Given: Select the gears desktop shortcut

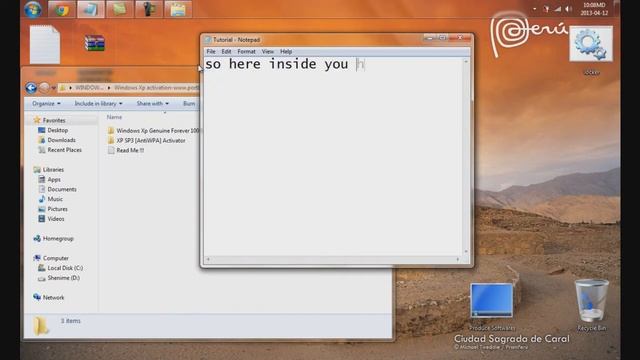Looking at the screenshot, I should point(591,44).
